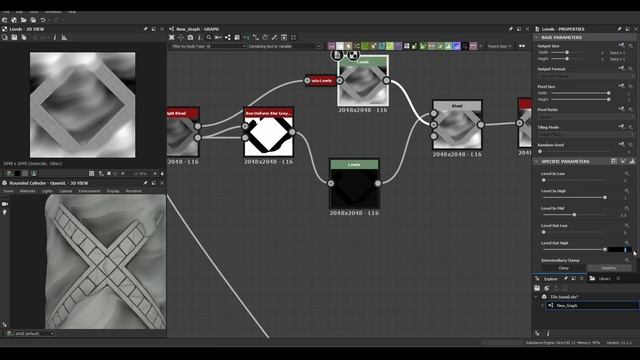Select the red Auto Levels node
Viewport: 640px width, 360px height.
321,80
